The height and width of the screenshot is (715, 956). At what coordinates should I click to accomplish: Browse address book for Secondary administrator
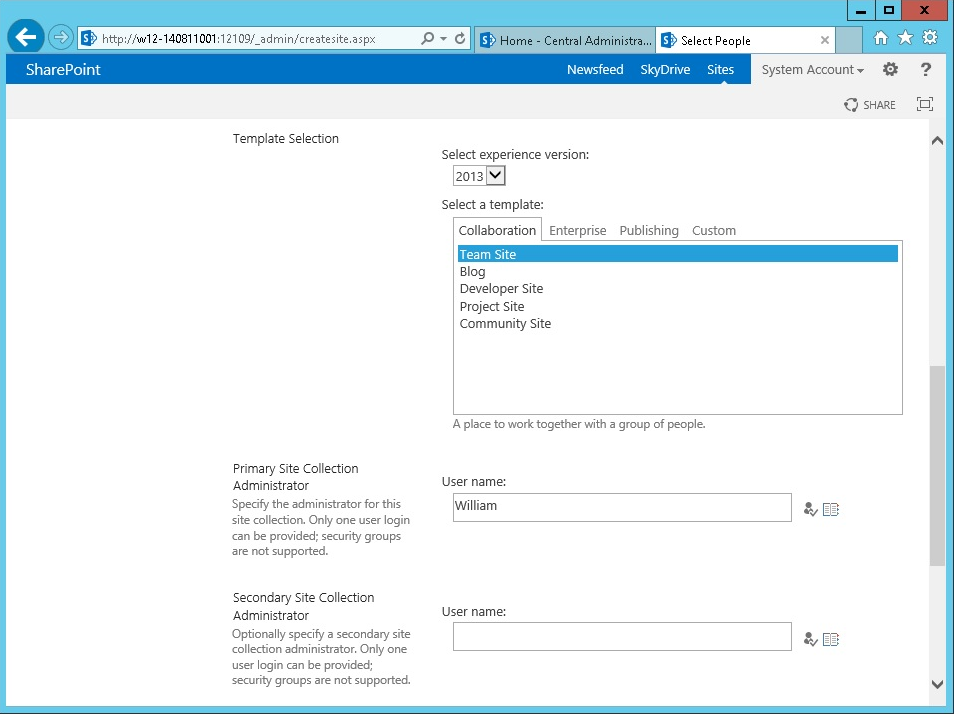[x=831, y=639]
